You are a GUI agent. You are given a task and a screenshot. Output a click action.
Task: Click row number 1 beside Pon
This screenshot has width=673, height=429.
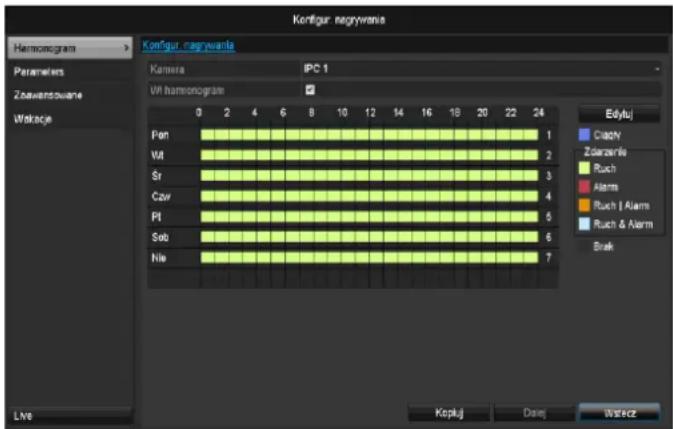pyautogui.click(x=549, y=135)
